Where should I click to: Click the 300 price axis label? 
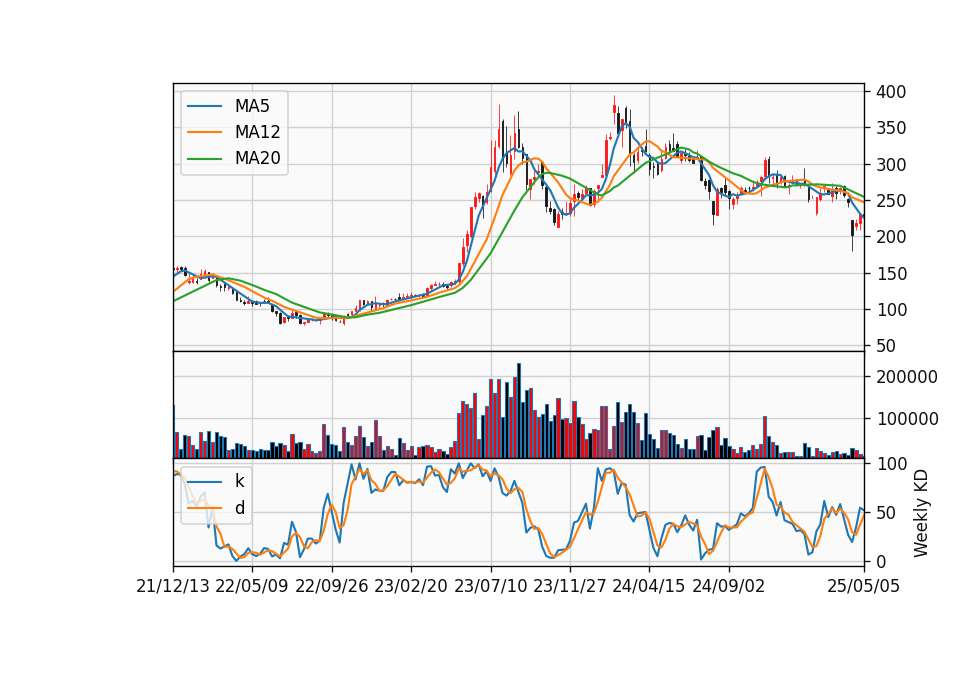point(891,165)
